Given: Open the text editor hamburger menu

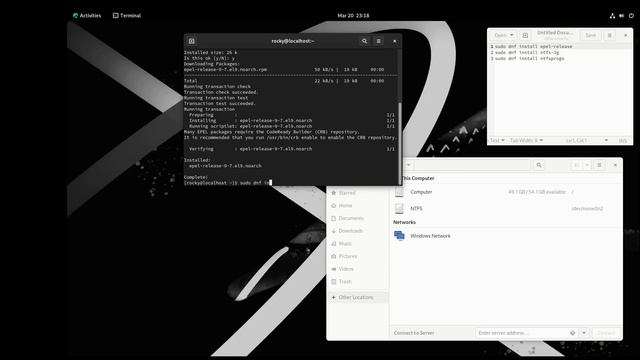Looking at the screenshot, I should (x=609, y=36).
